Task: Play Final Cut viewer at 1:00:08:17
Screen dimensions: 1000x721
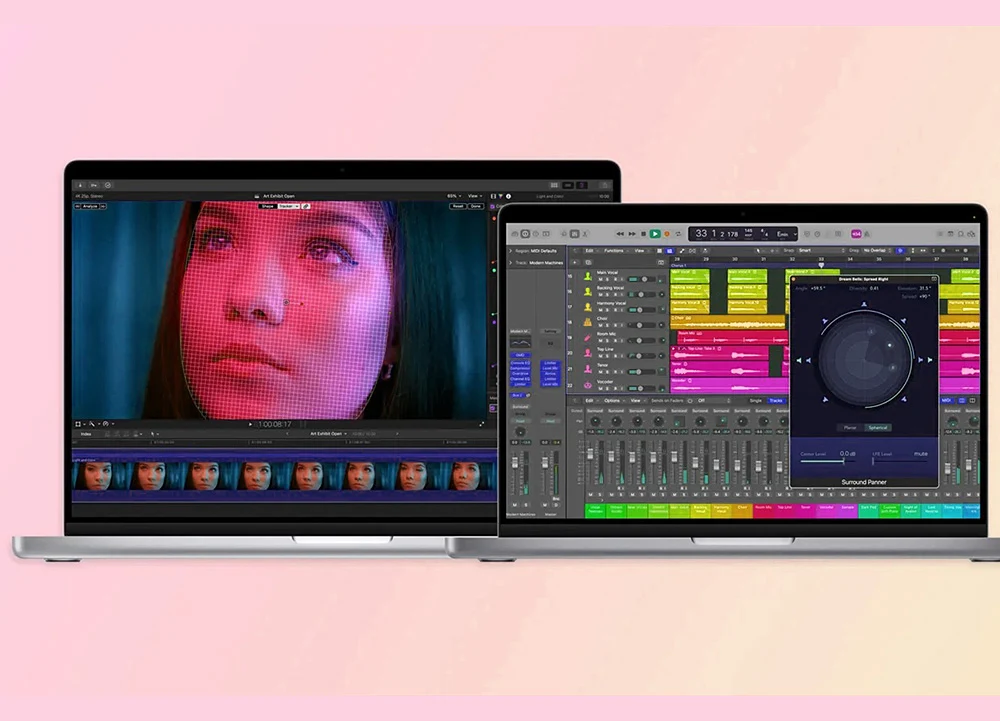Action: (250, 425)
